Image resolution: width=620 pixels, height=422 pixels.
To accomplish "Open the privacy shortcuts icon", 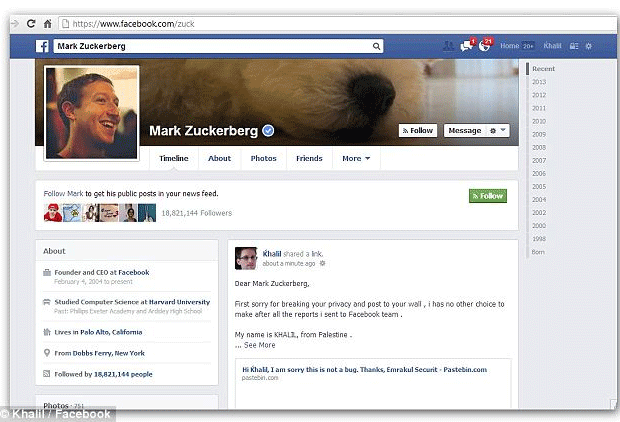I will [574, 46].
